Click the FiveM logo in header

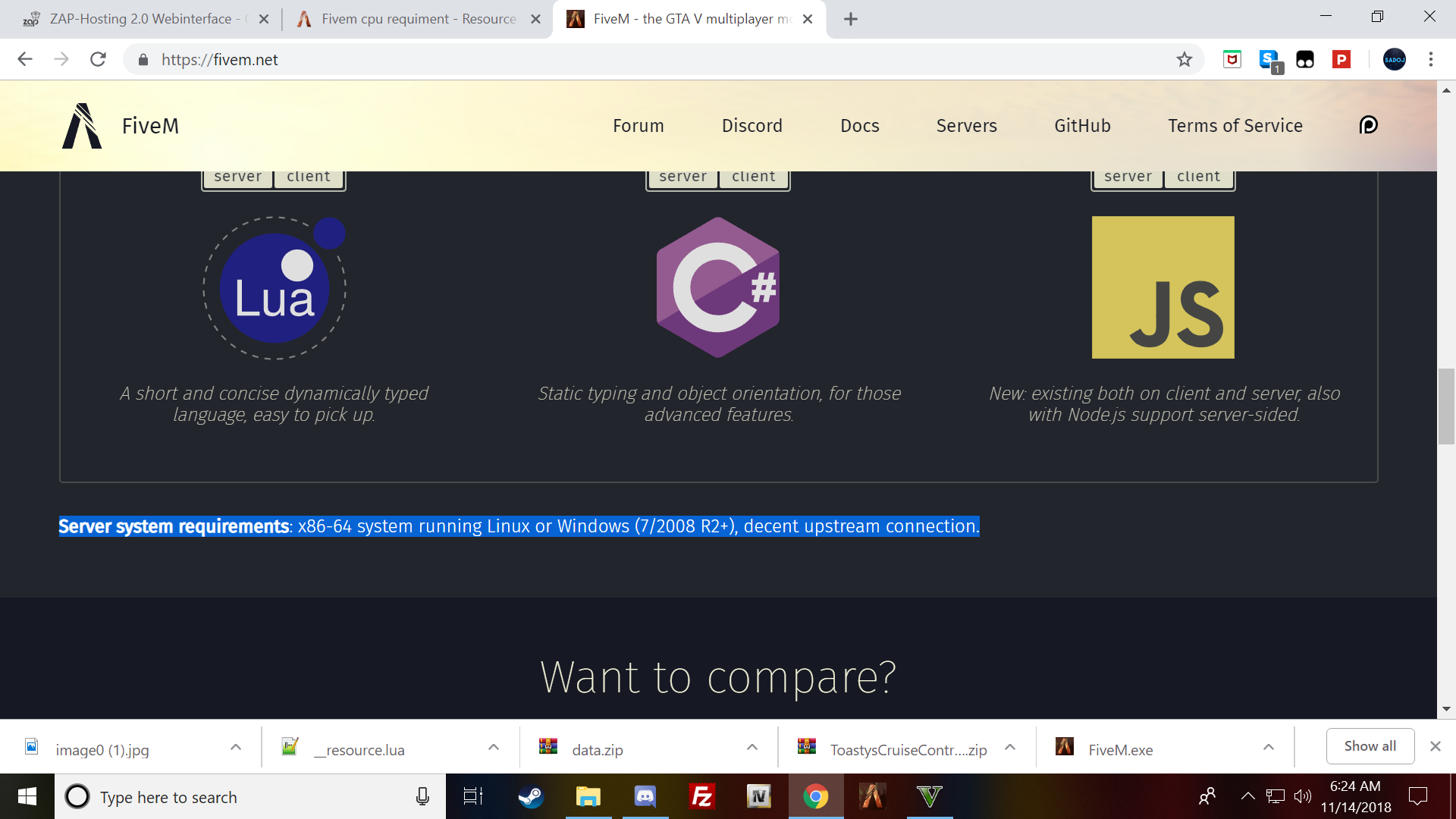tap(82, 126)
